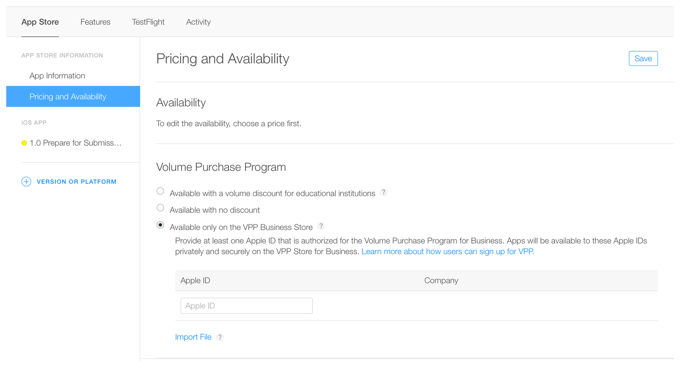
Task: Select volume discount for educational institutions
Action: (160, 191)
